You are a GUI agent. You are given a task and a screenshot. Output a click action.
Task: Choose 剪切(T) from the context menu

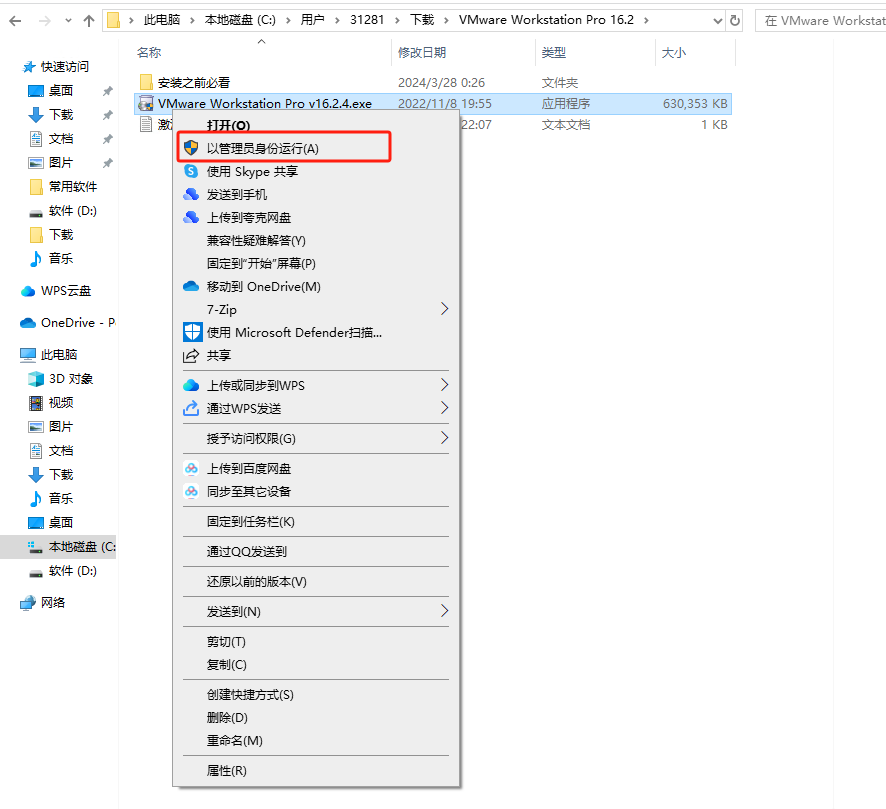[226, 642]
